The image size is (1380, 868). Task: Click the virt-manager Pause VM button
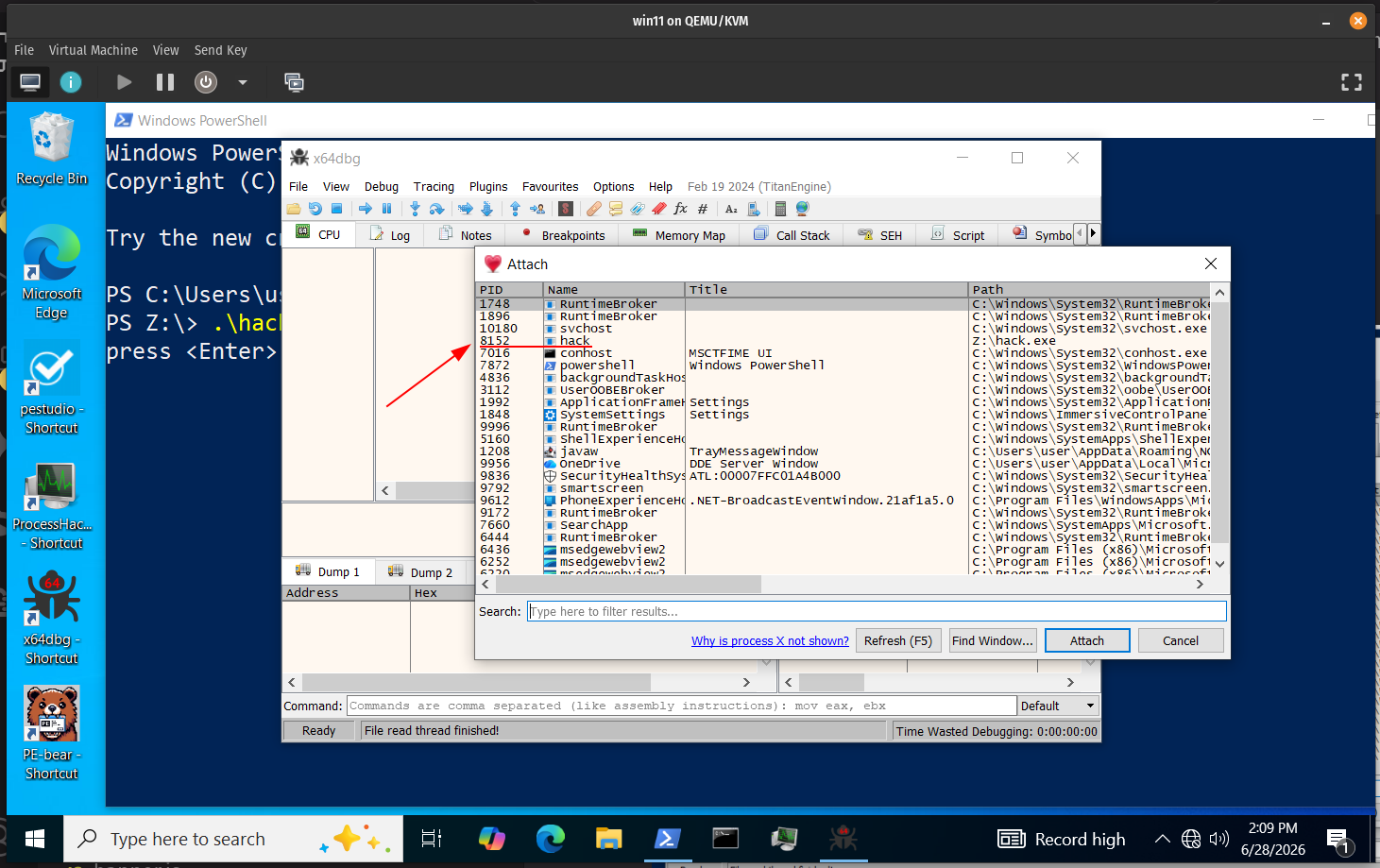[165, 82]
